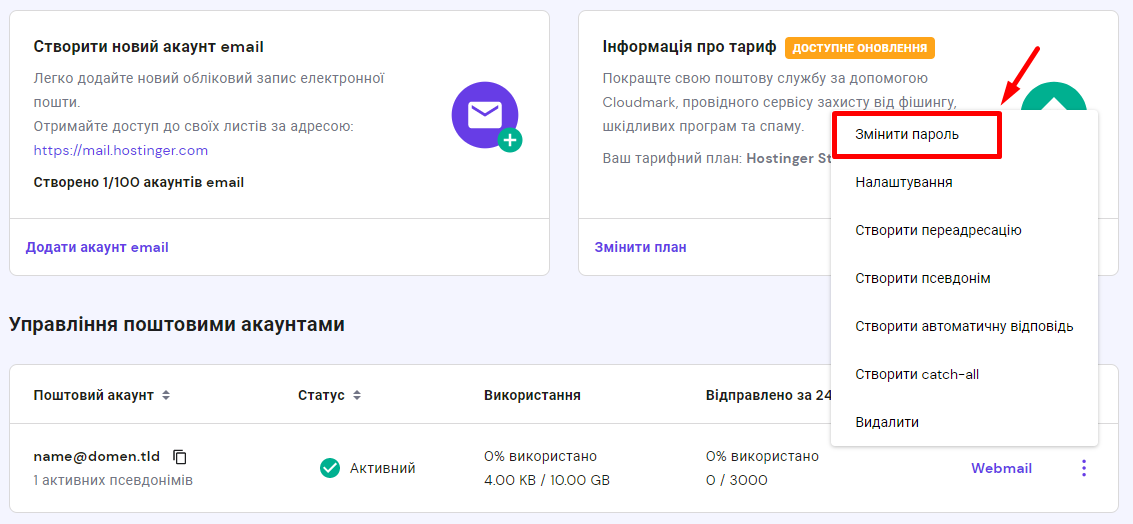Click the Змінити план link

(640, 247)
